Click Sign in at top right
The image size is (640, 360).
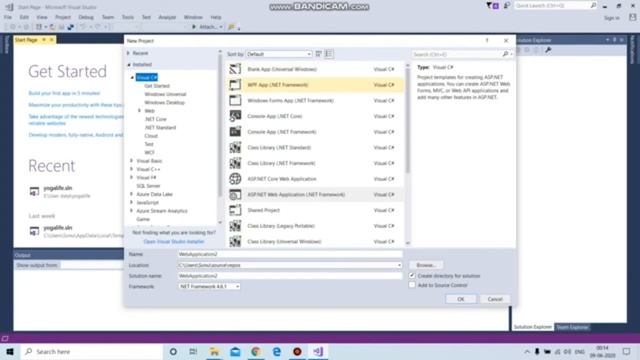point(611,18)
